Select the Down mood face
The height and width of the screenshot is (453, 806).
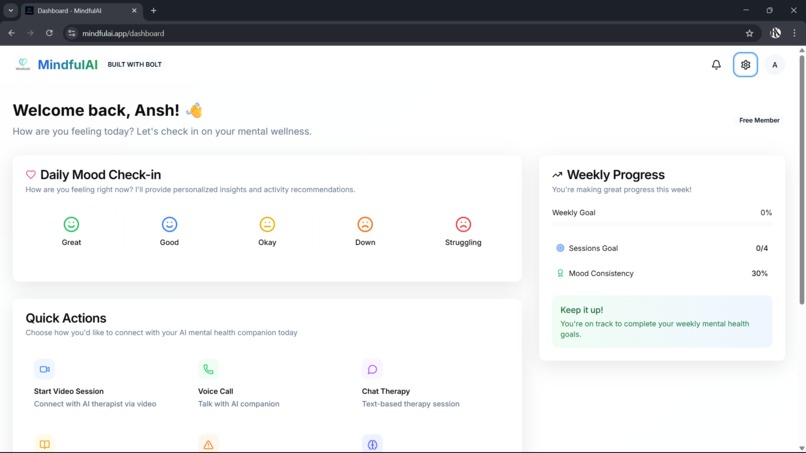365,225
